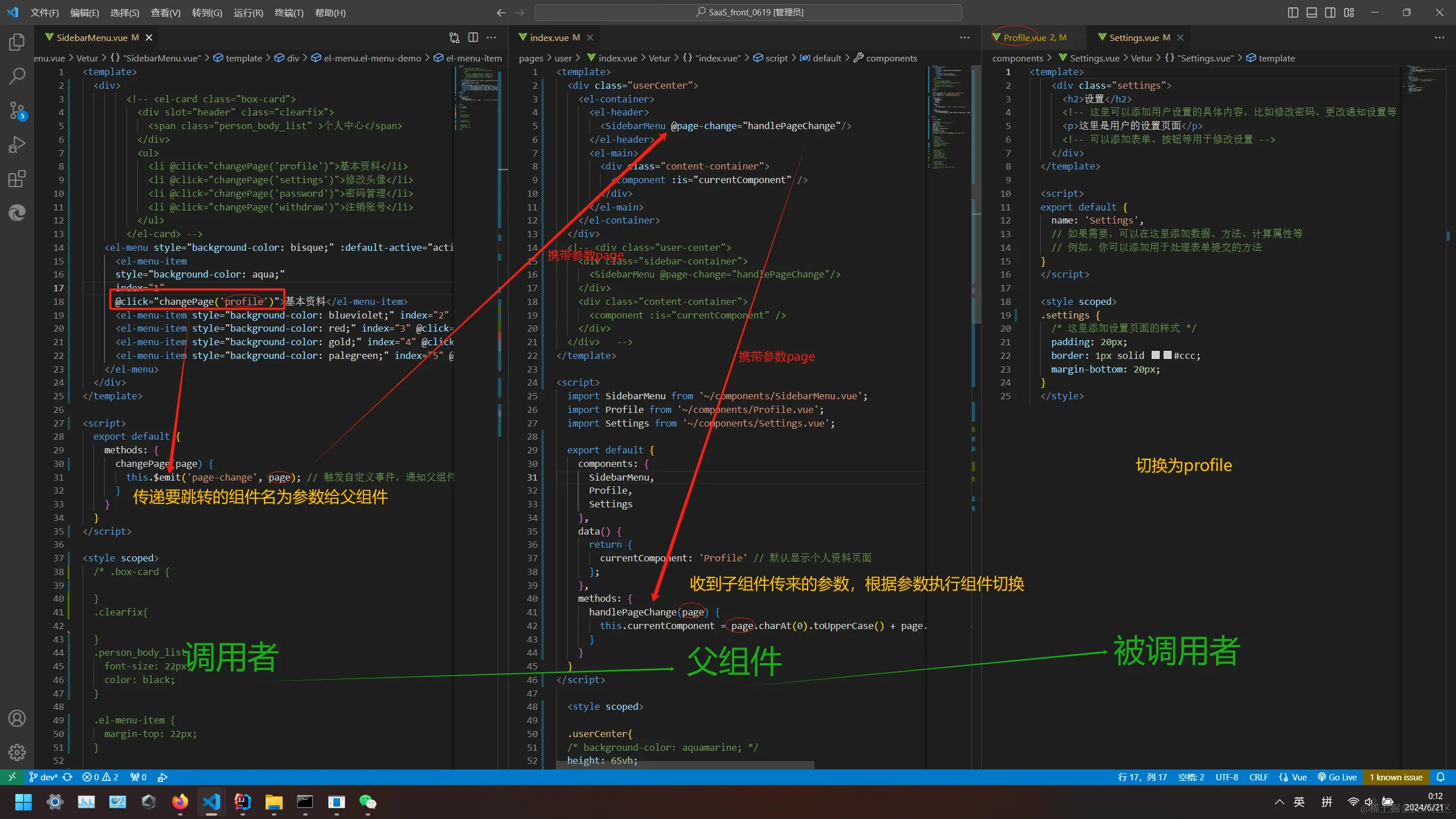Image resolution: width=1456 pixels, height=819 pixels.
Task: Open the CRLF end-of-line selector
Action: pyautogui.click(x=1258, y=777)
